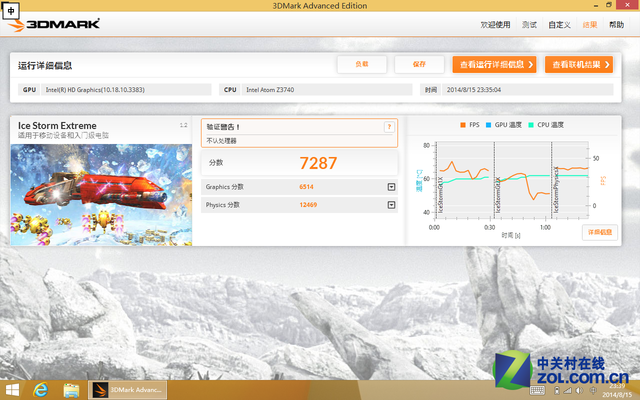Select the 结果 tab

589,25
